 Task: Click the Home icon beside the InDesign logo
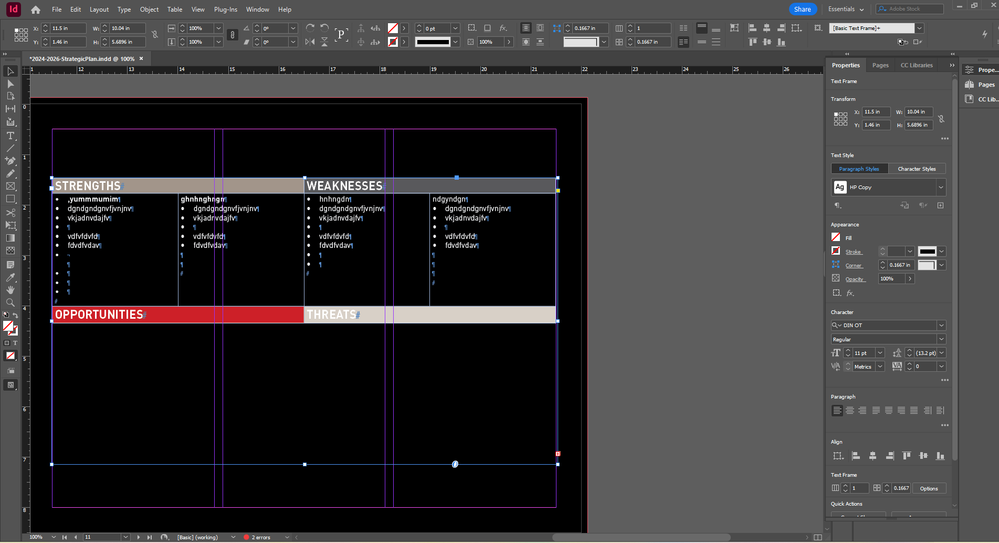[36, 9]
